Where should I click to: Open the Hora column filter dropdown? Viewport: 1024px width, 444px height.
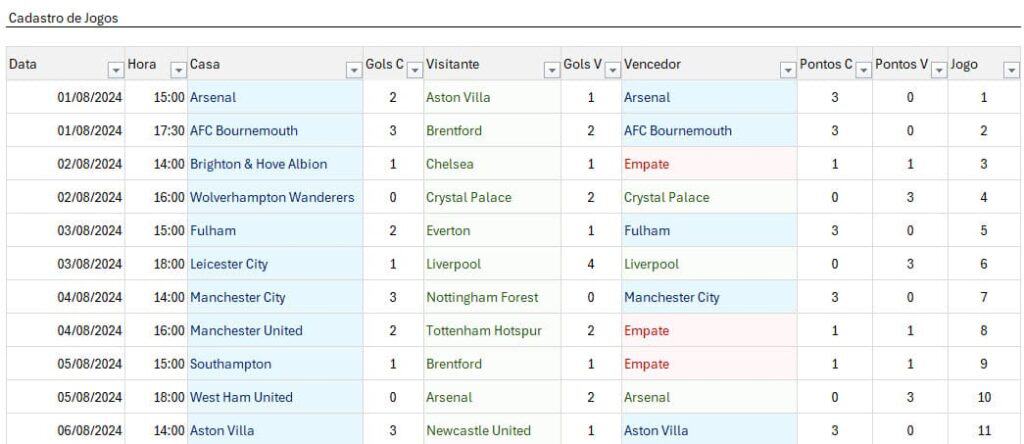[x=178, y=69]
